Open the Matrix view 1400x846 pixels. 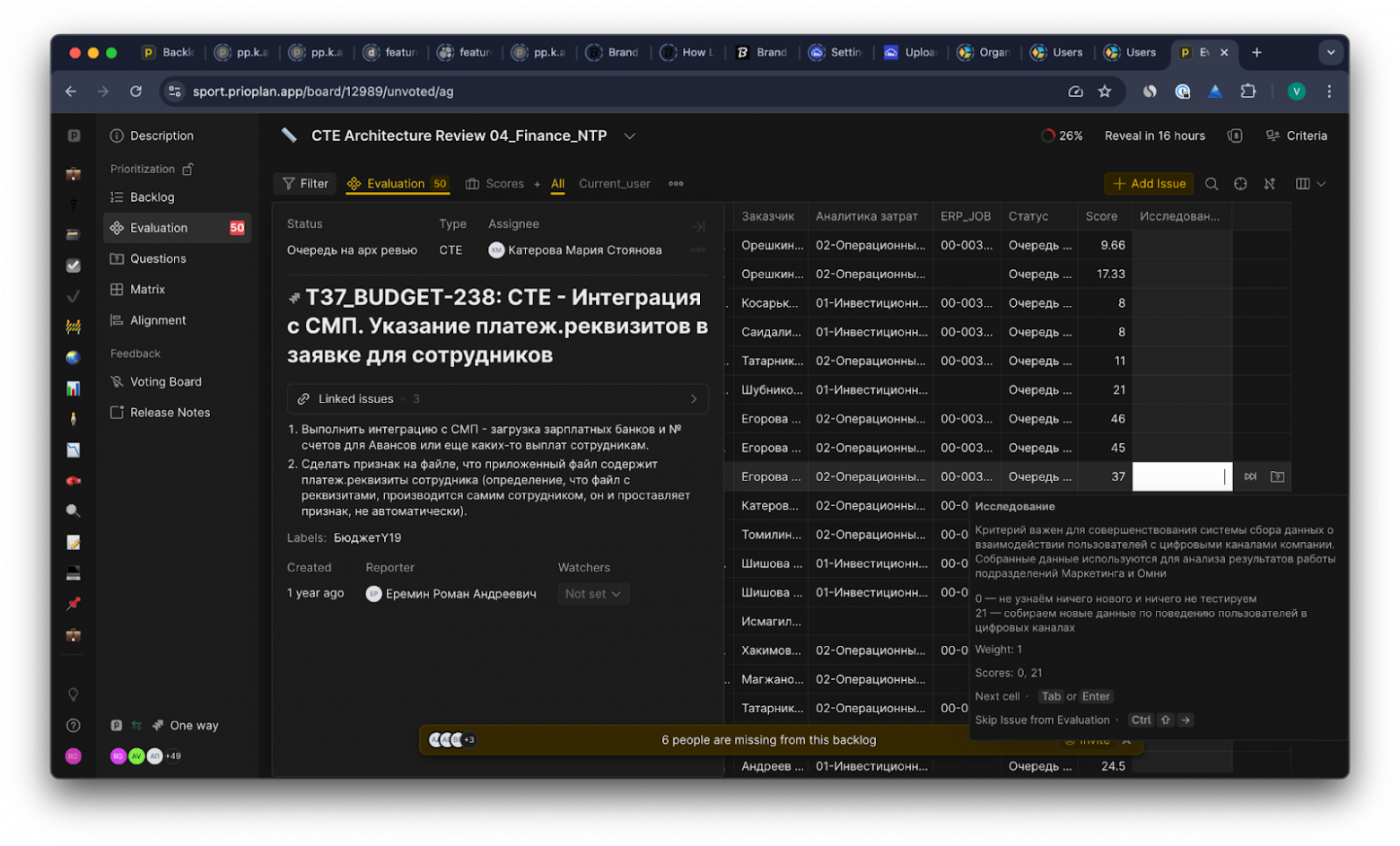pos(147,289)
